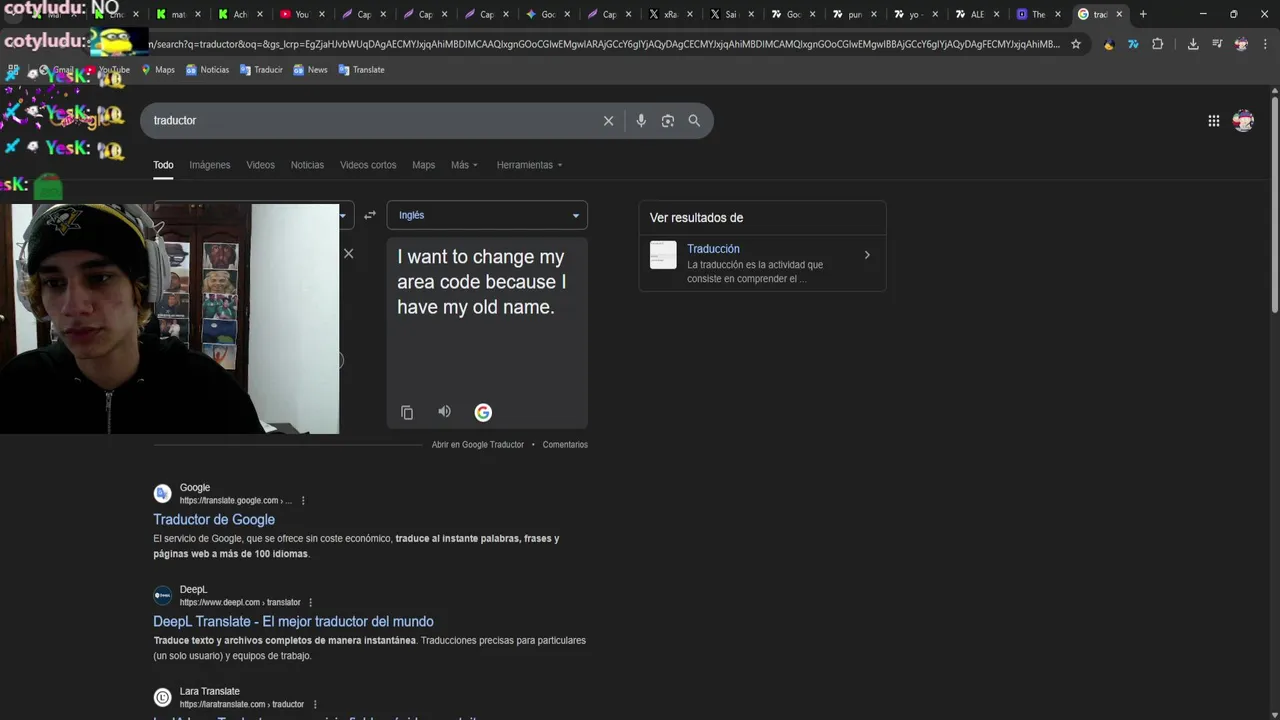1280x720 pixels.
Task: Open the Traducir bookmark
Action: (x=261, y=70)
